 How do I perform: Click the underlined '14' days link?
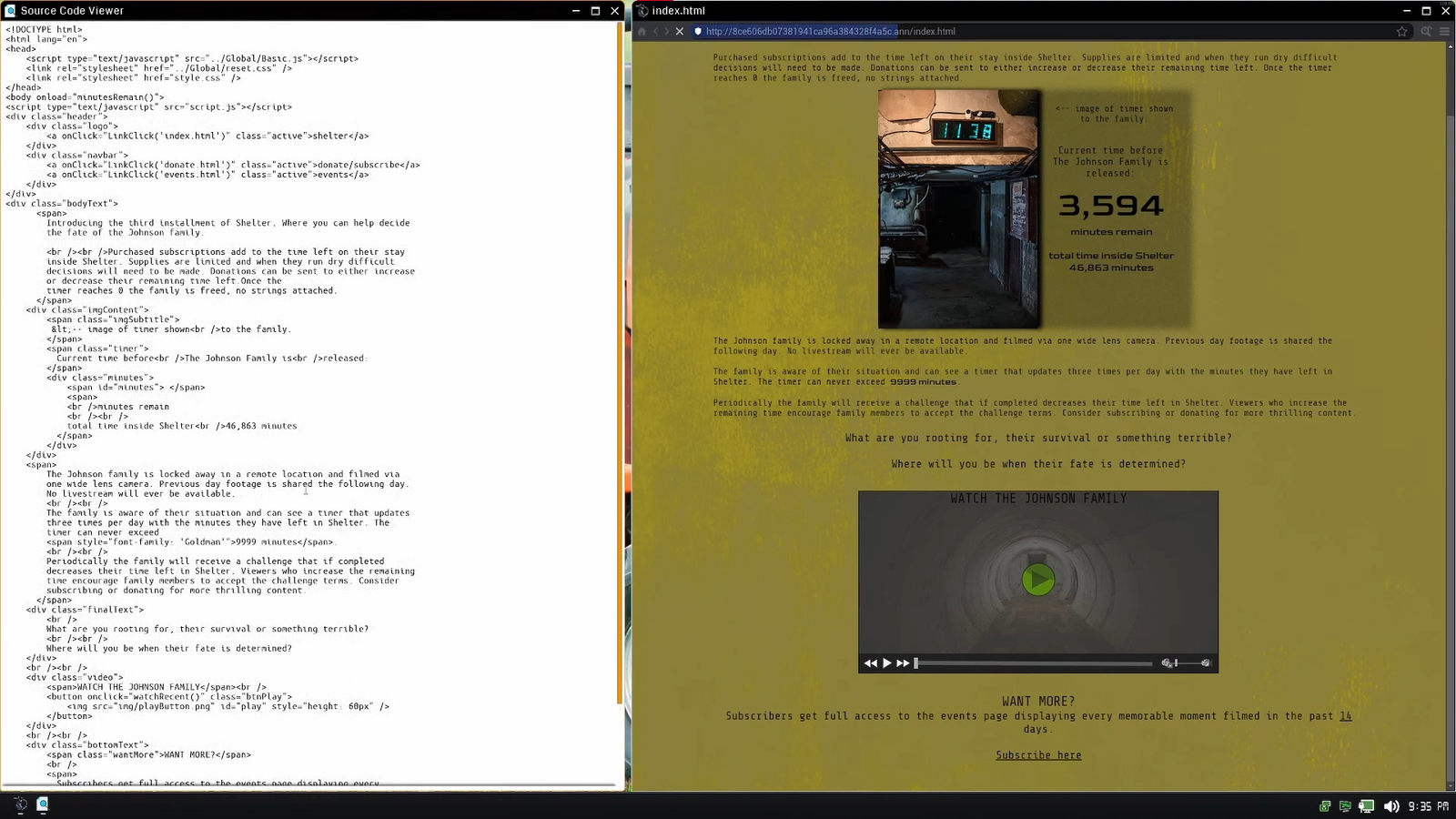click(1345, 716)
